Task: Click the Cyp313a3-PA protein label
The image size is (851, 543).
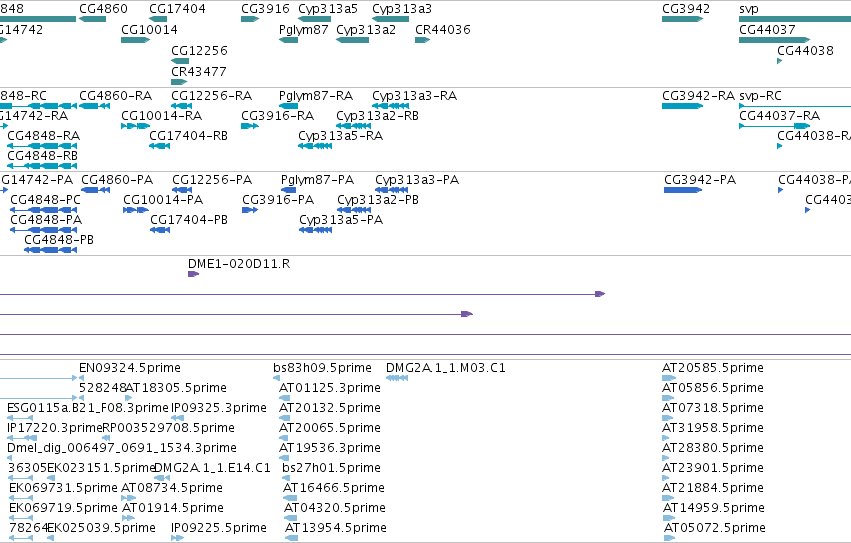Action: 417,180
